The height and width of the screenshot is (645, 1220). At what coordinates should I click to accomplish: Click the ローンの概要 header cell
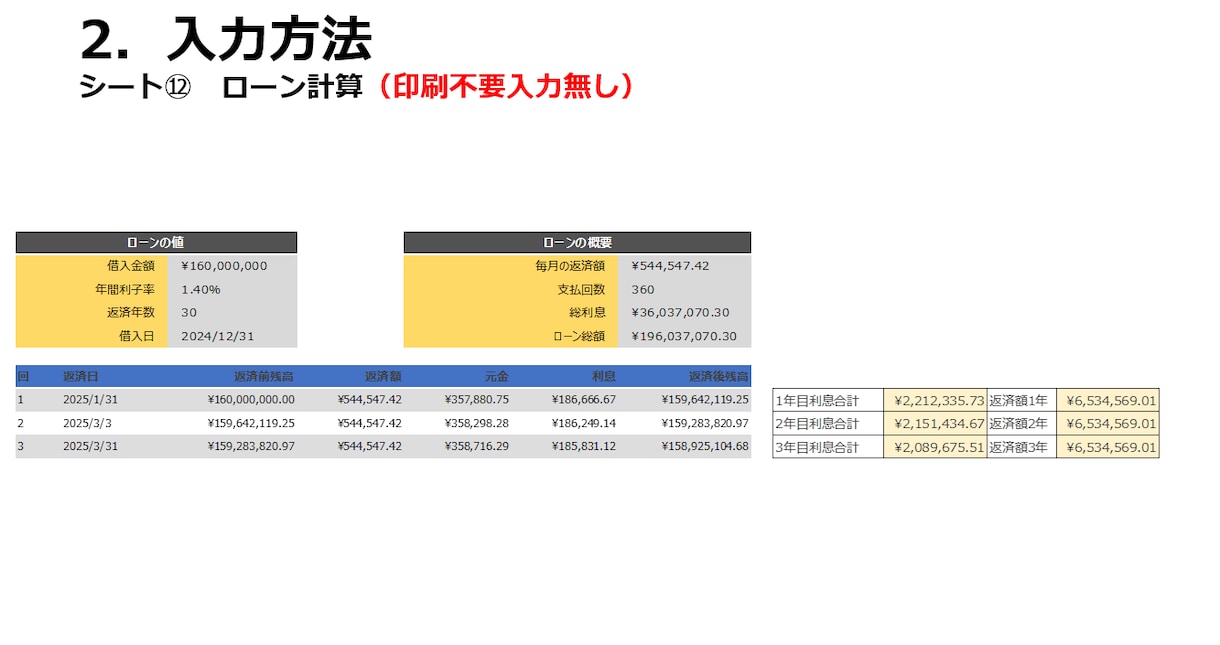[x=577, y=242]
